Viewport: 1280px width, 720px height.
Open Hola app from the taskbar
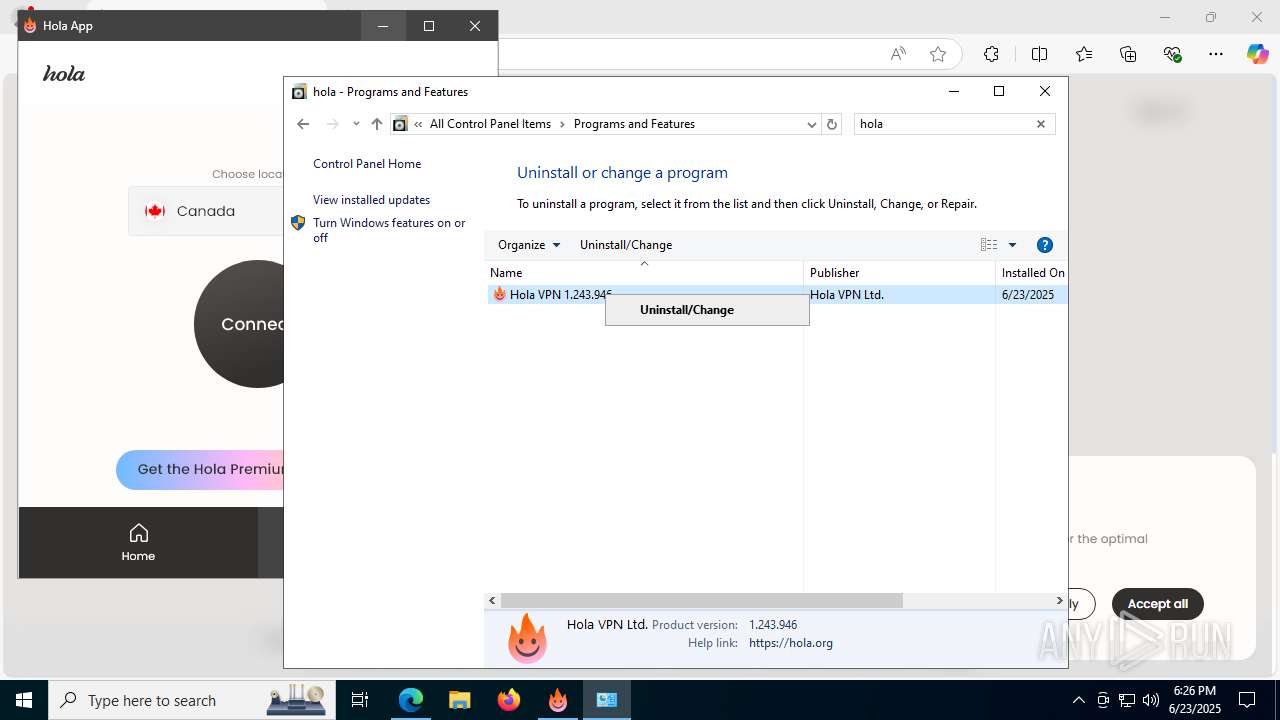click(558, 700)
